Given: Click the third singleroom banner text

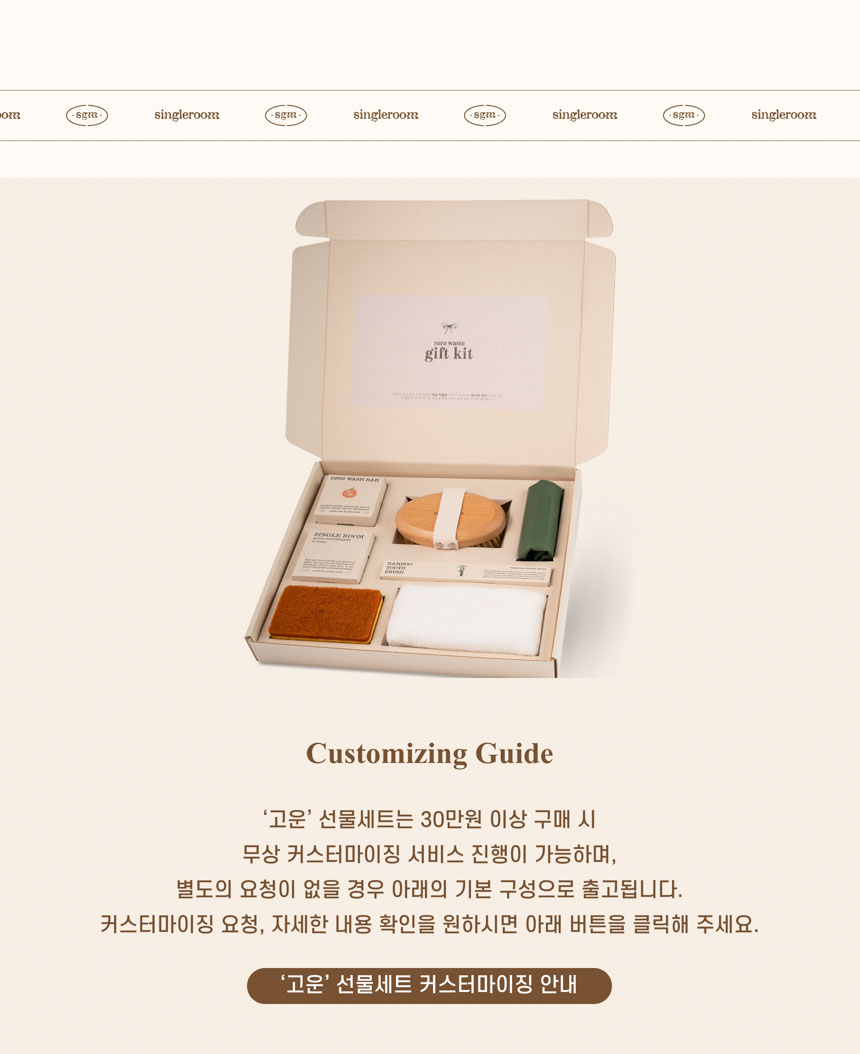Looking at the screenshot, I should point(585,115).
